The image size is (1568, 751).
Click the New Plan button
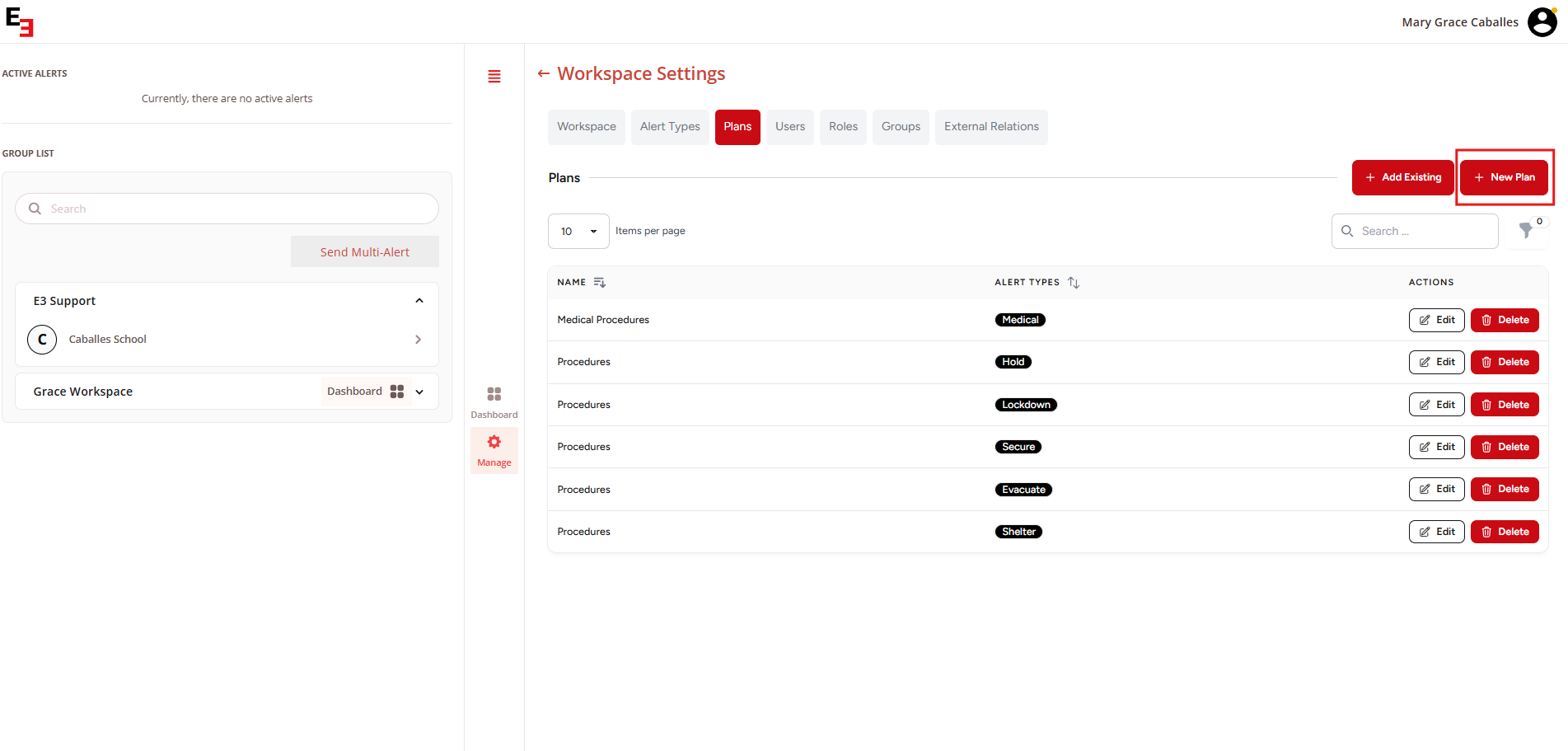click(x=1505, y=177)
